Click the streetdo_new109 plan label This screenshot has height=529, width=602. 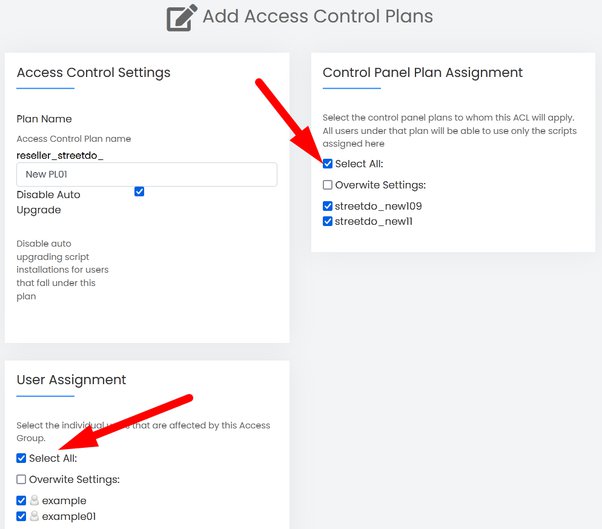click(378, 206)
